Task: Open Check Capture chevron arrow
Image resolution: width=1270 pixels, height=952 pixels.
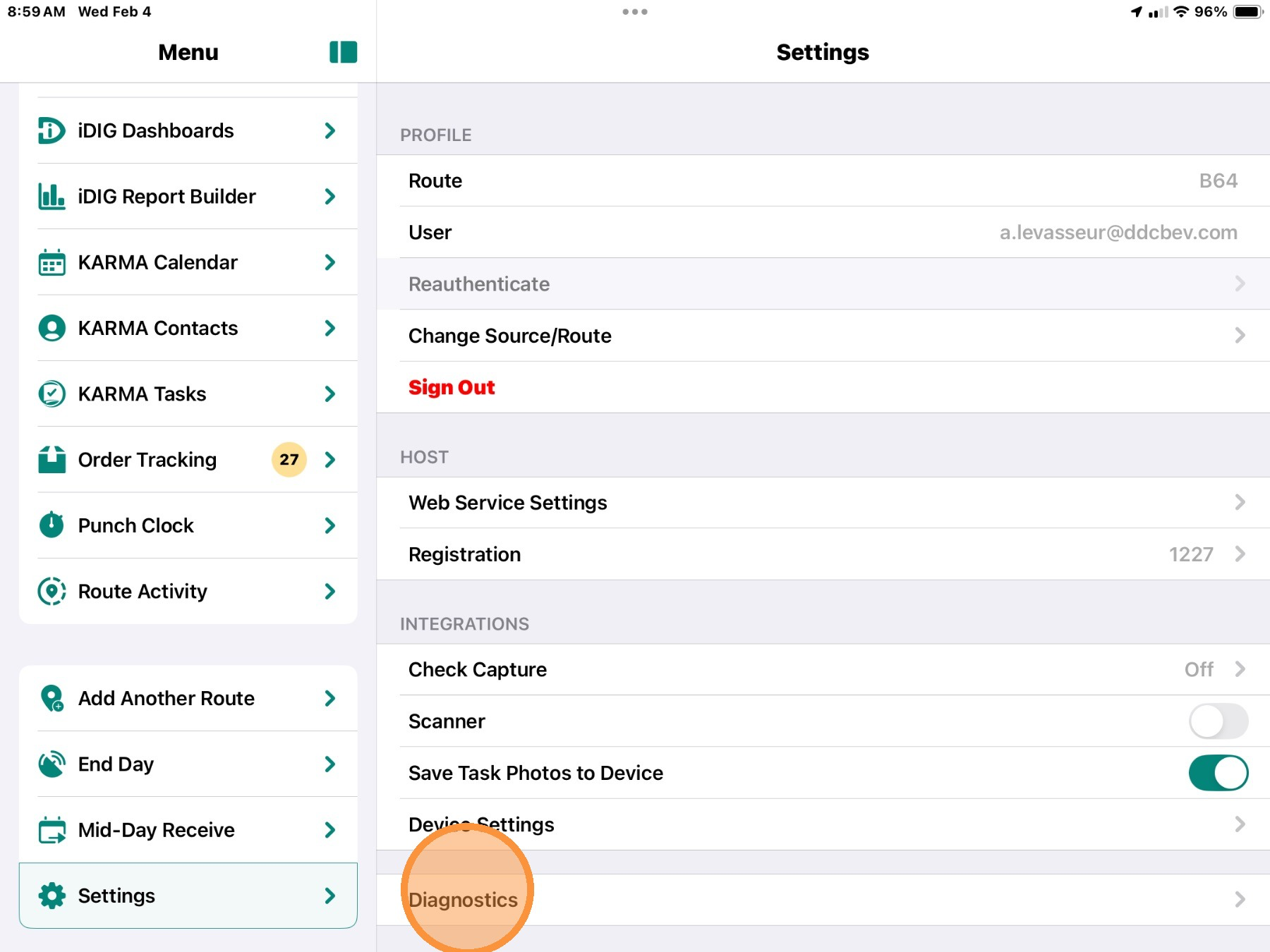Action: (1240, 669)
